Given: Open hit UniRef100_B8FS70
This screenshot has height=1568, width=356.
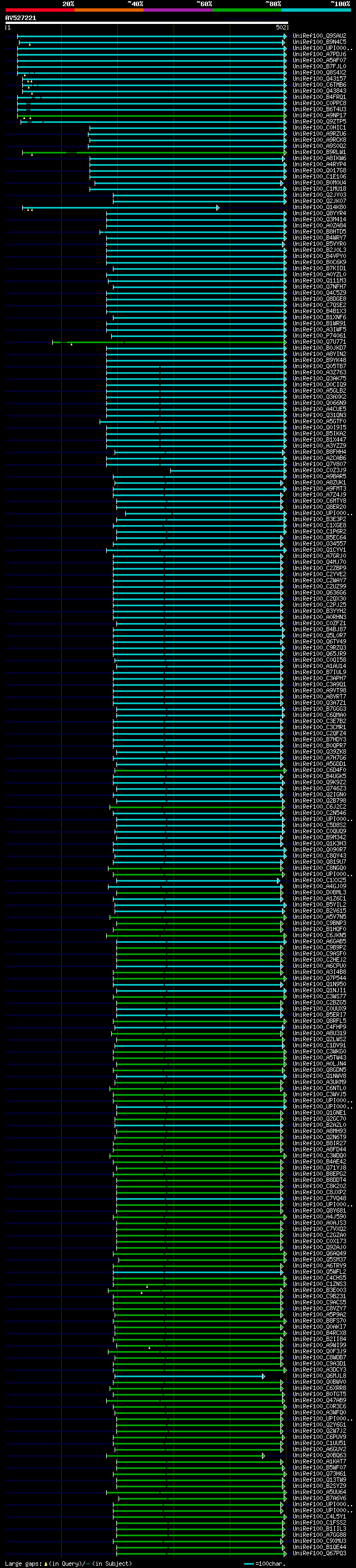Looking at the screenshot, I should [319, 1321].
